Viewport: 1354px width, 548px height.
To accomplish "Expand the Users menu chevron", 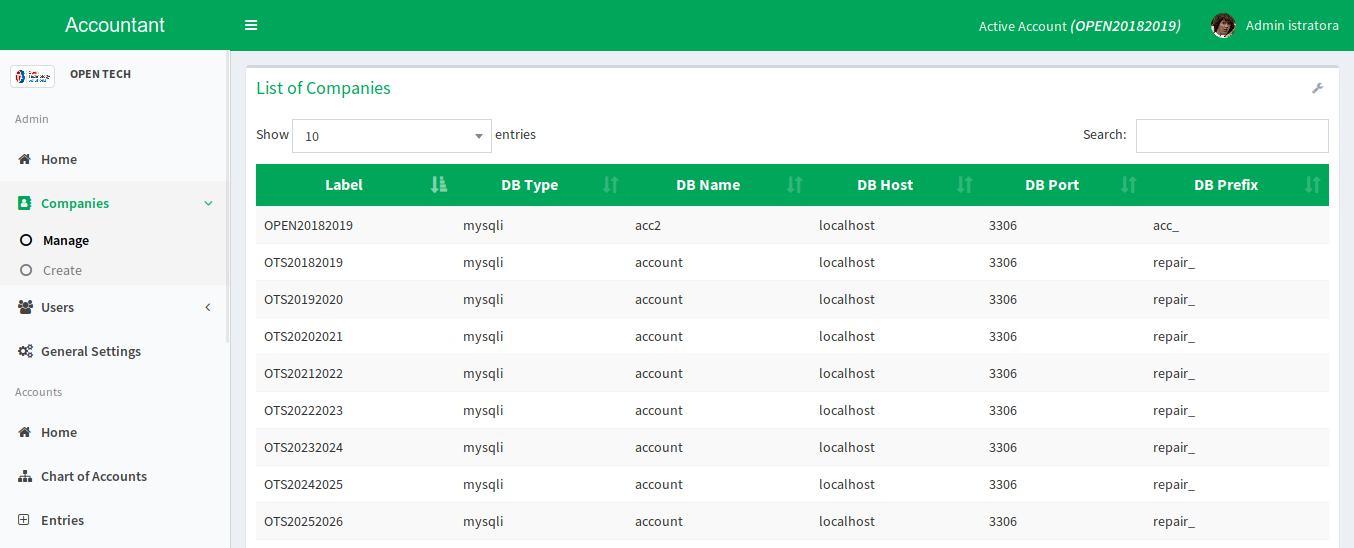I will pos(208,307).
